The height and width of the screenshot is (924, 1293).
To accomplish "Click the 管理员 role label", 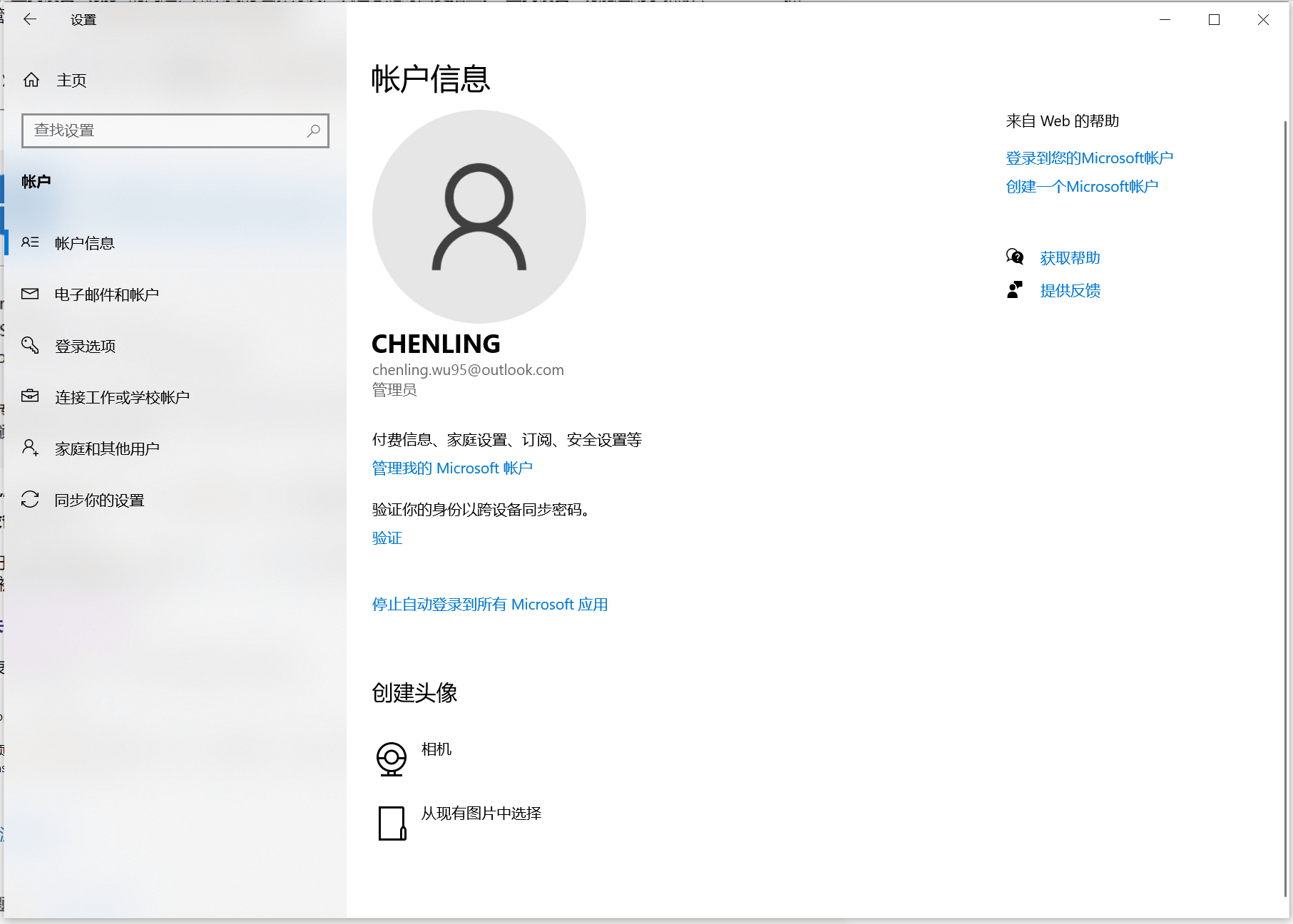I will [x=394, y=389].
